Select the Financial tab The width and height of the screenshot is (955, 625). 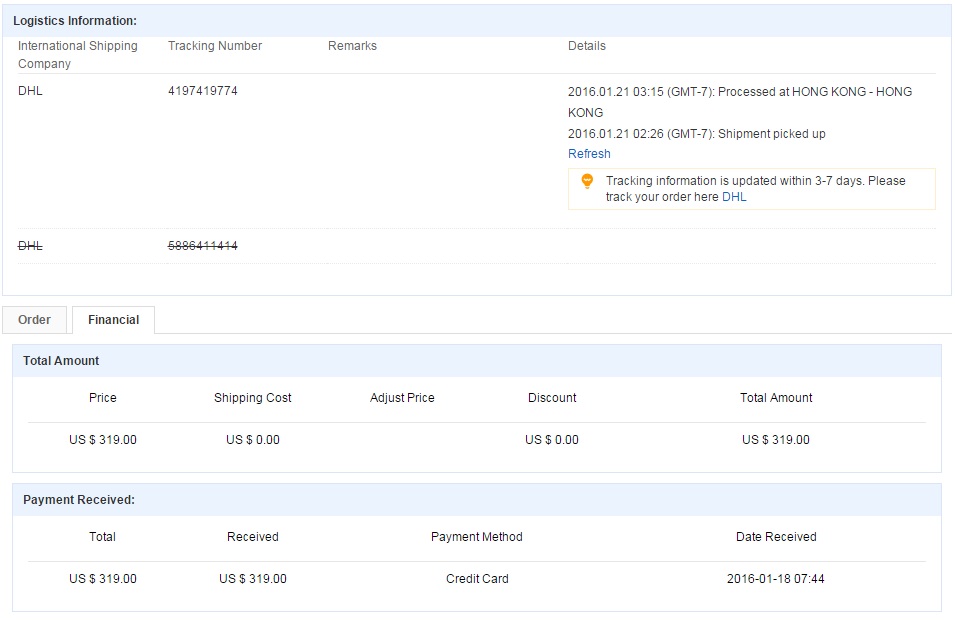[113, 320]
